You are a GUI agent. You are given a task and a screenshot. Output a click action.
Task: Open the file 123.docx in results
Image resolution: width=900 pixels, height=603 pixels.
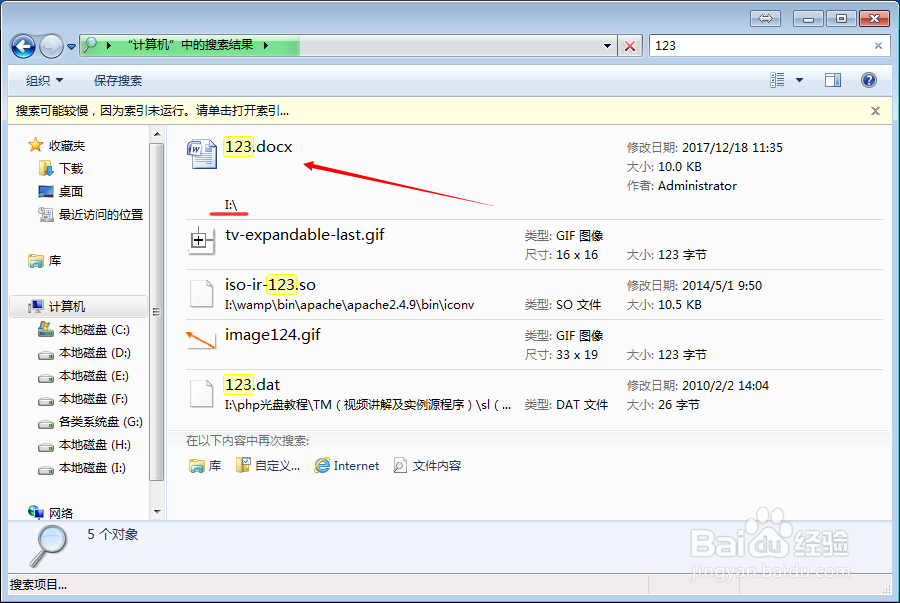[x=258, y=145]
